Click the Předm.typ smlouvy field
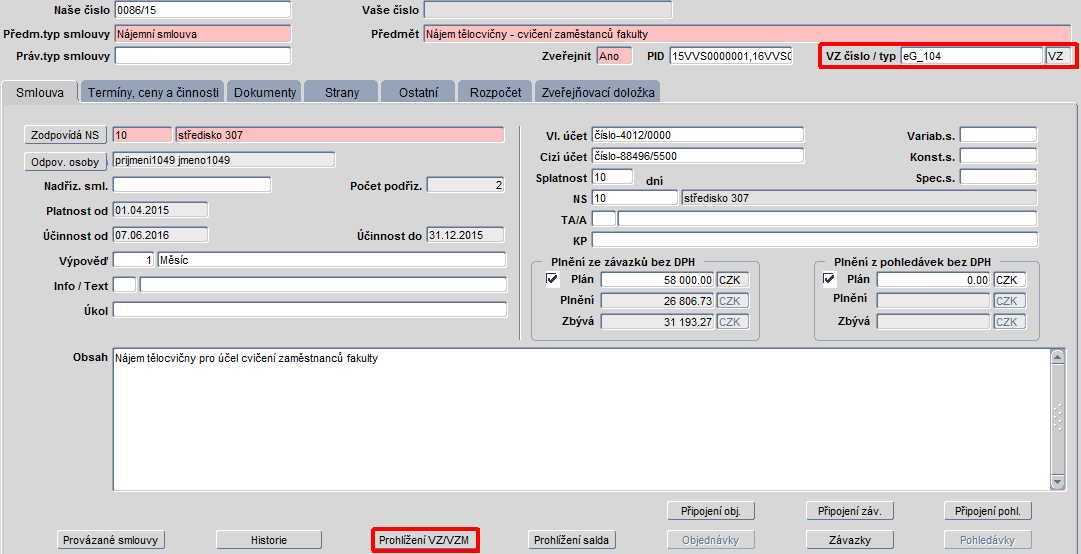This screenshot has height=554, width=1081. tap(203, 34)
